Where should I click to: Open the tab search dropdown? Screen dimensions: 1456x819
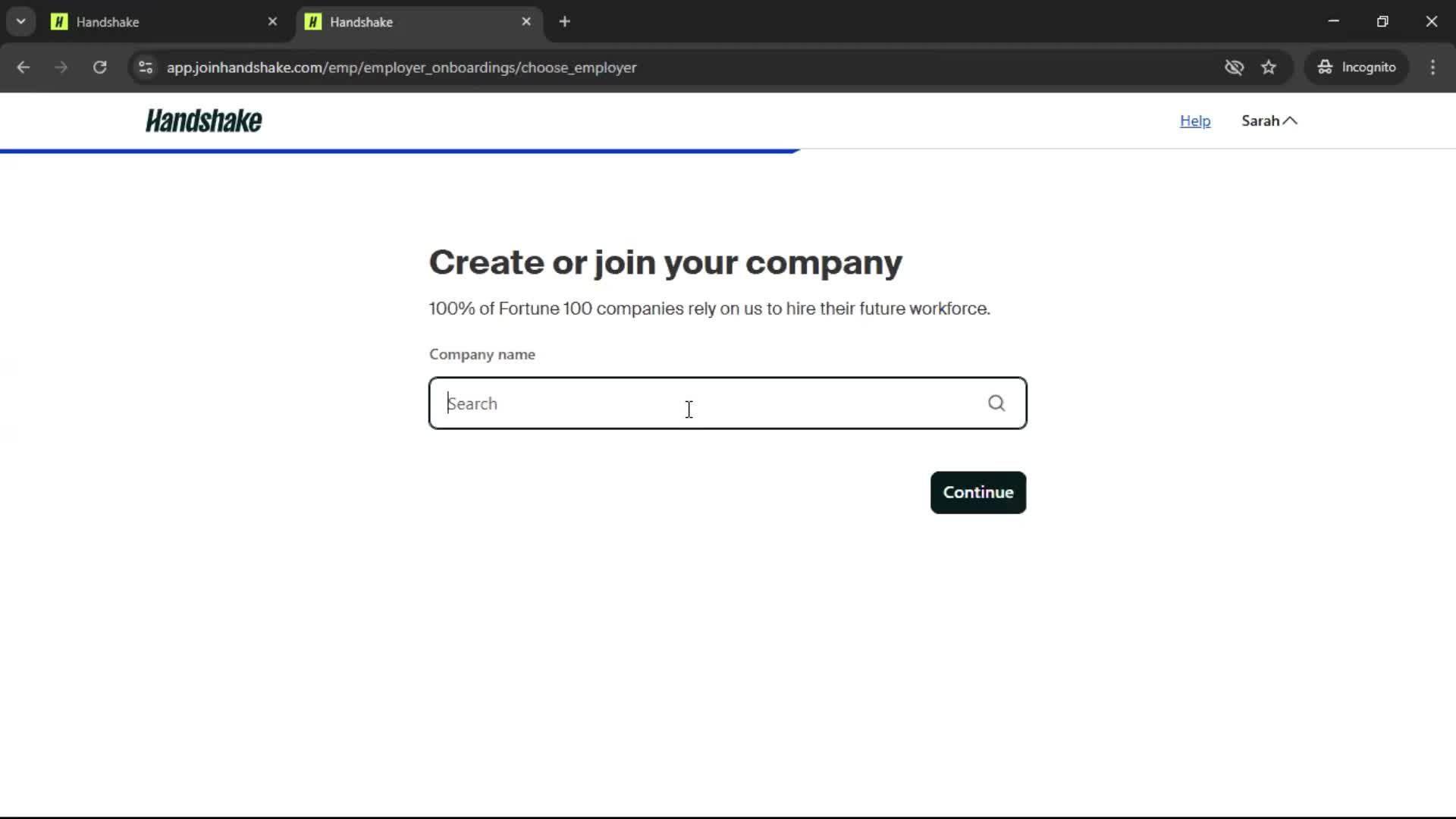21,22
